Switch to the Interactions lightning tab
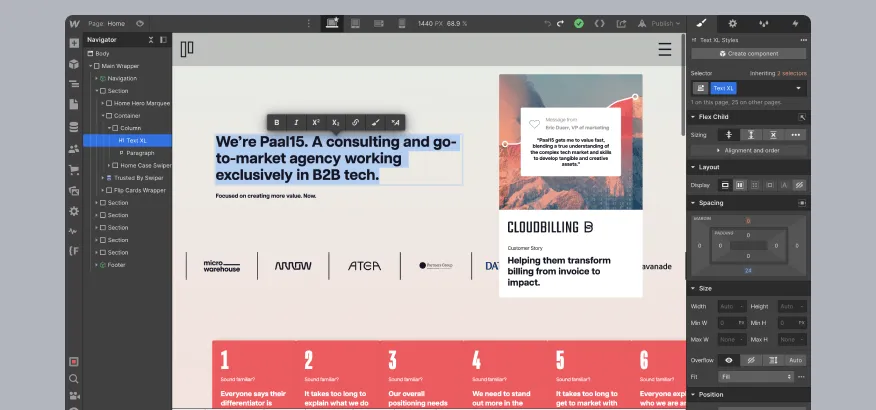This screenshot has height=410, width=876. click(795, 23)
